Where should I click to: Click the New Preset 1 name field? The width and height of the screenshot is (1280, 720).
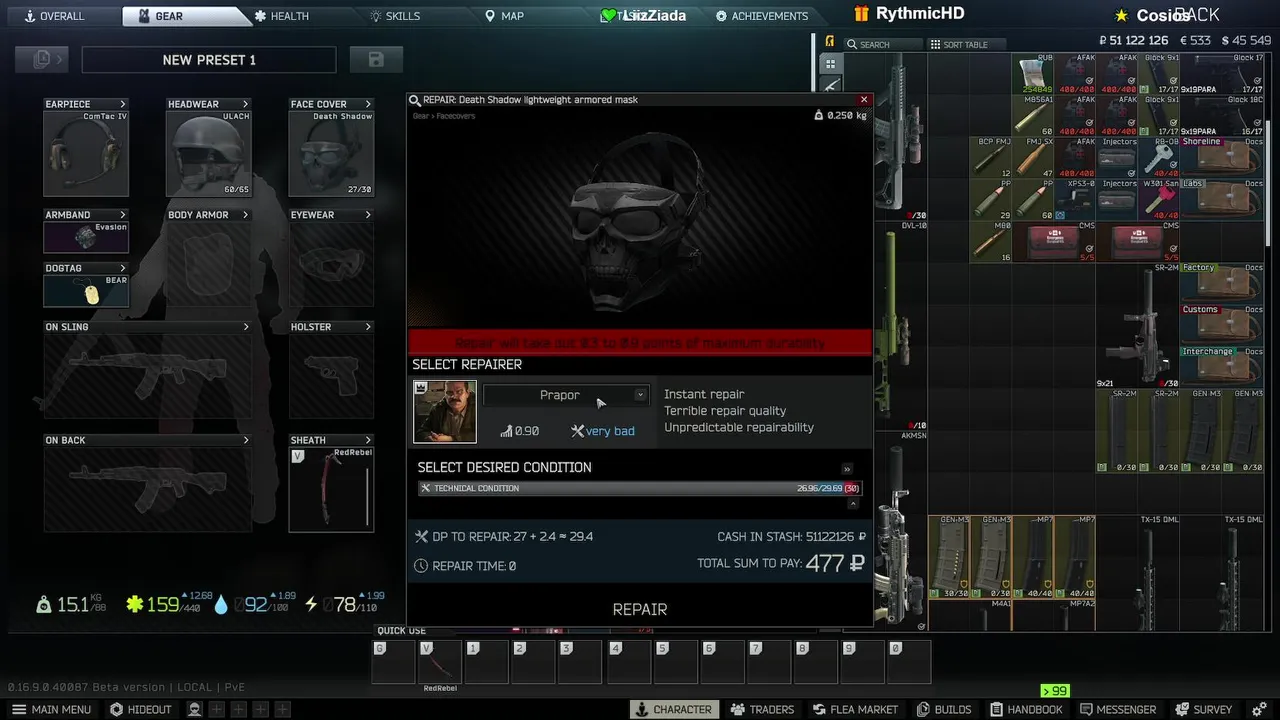pyautogui.click(x=209, y=60)
